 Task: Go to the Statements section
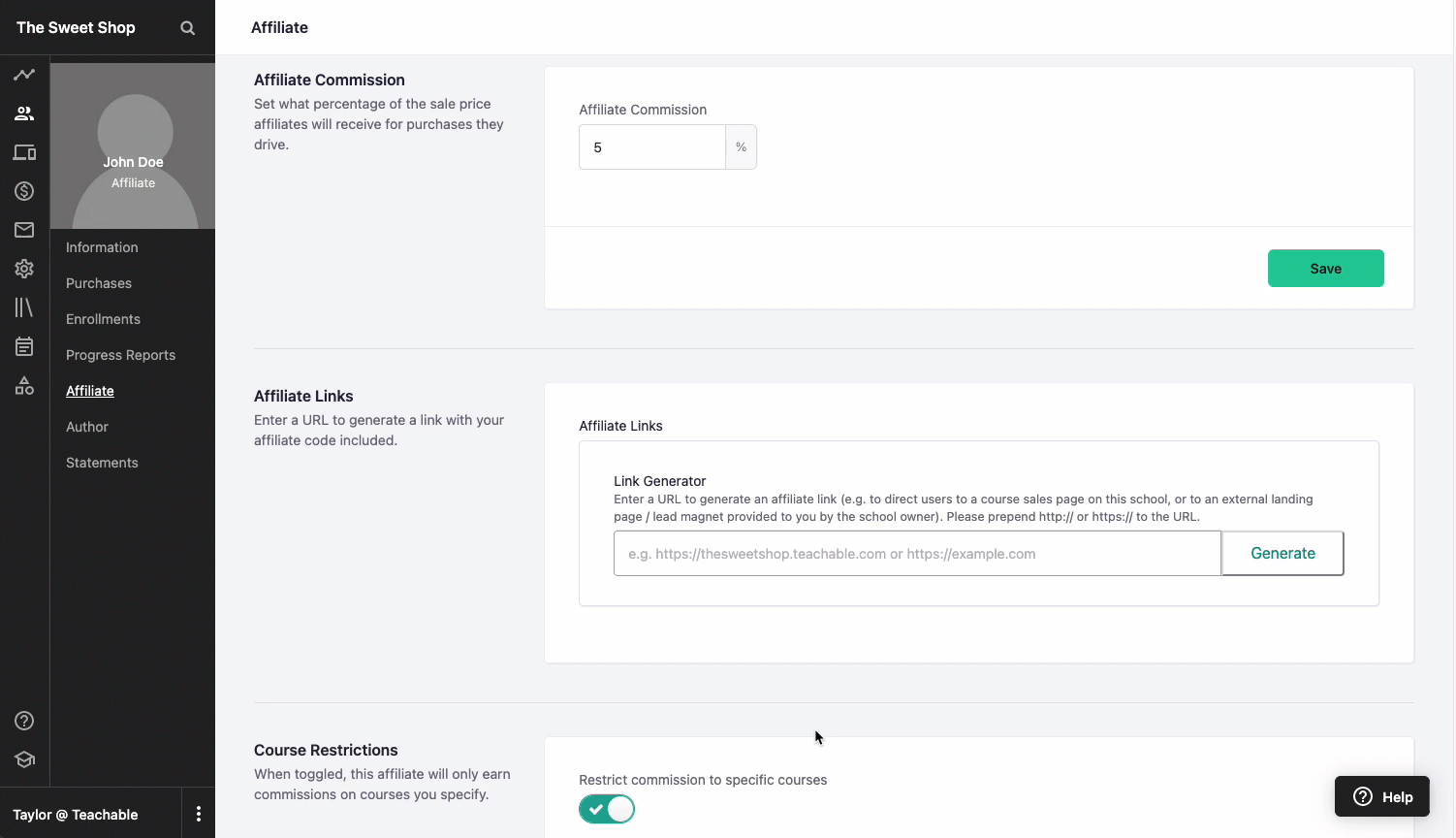click(102, 463)
